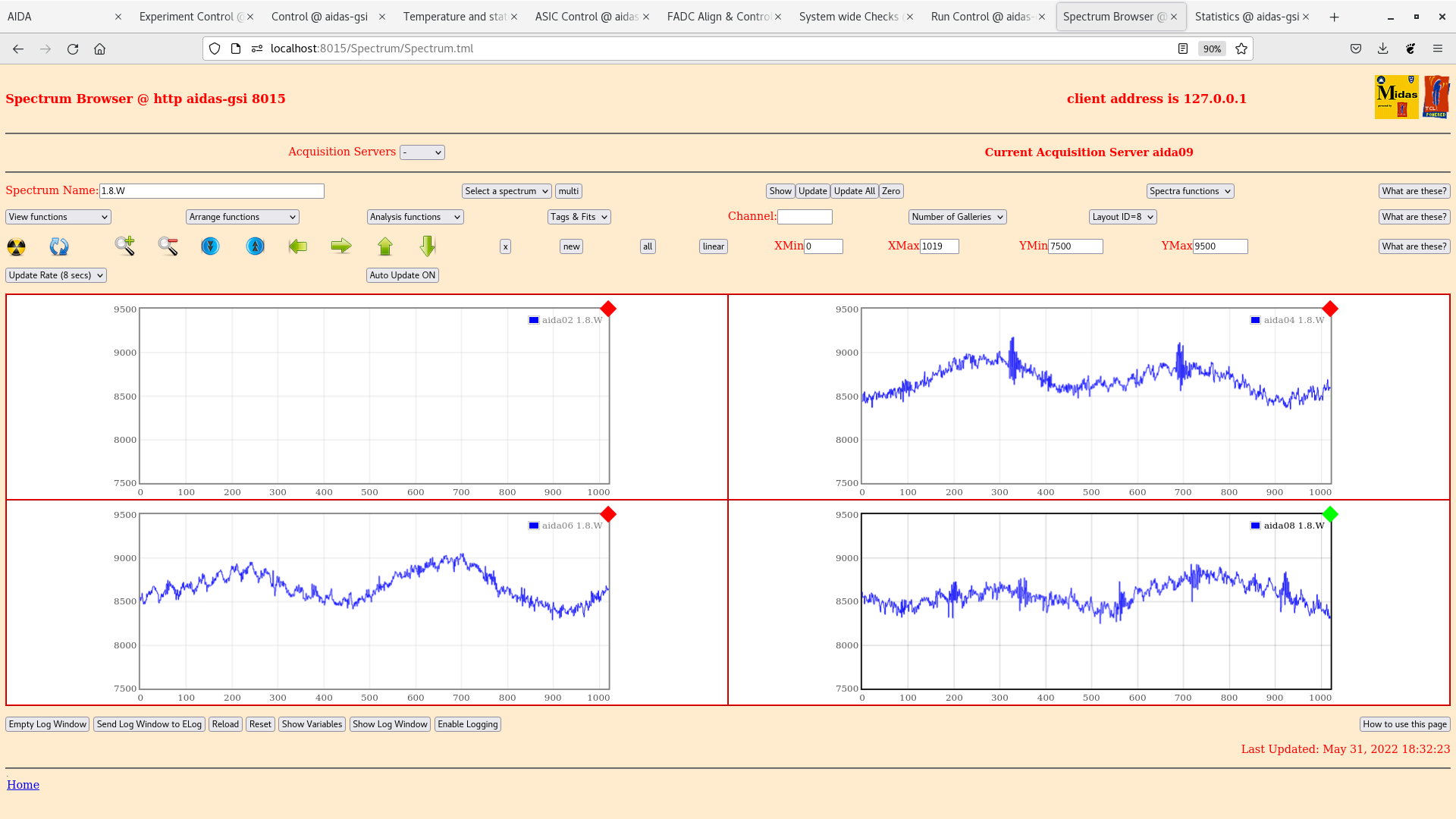Click the zoom out magnifier icon
The height and width of the screenshot is (819, 1456).
pyautogui.click(x=168, y=246)
